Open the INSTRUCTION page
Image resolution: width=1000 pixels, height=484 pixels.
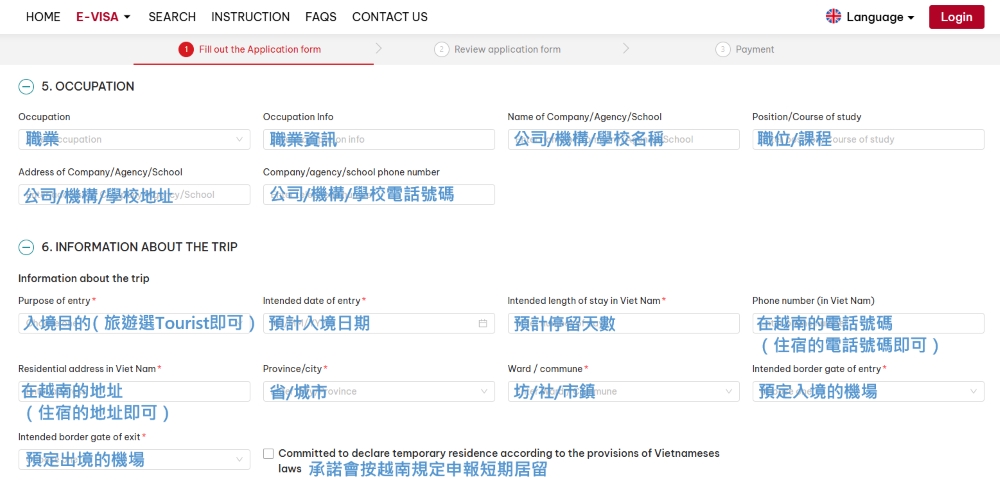click(x=250, y=17)
